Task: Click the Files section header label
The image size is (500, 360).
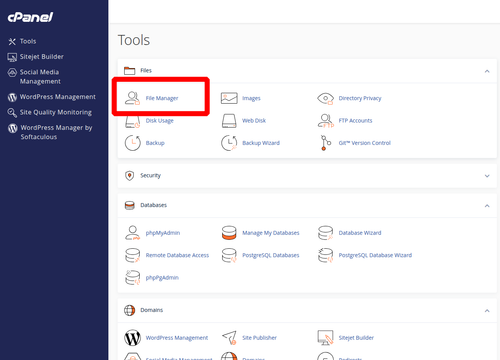Action: (x=146, y=70)
